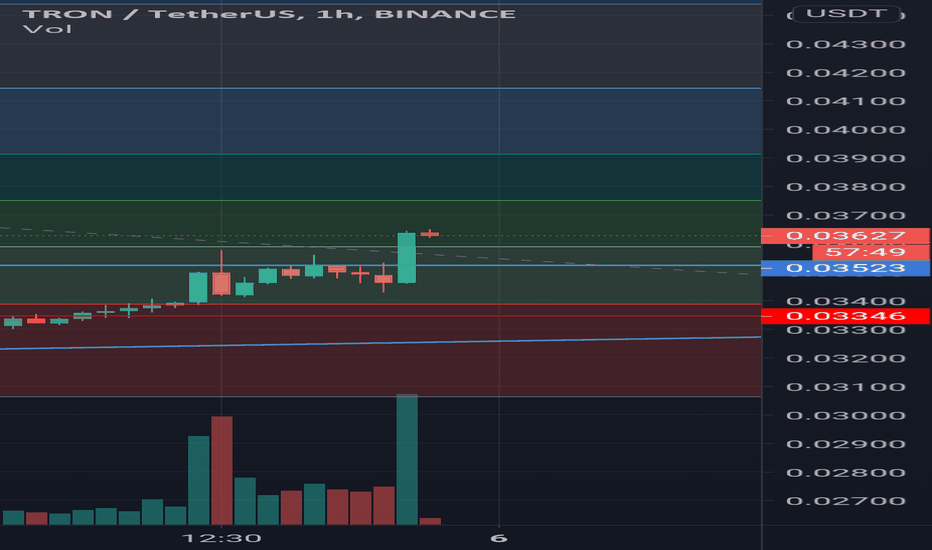932x550 pixels.
Task: Click the 0.02800 price scale value
Action: pyautogui.click(x=846, y=473)
